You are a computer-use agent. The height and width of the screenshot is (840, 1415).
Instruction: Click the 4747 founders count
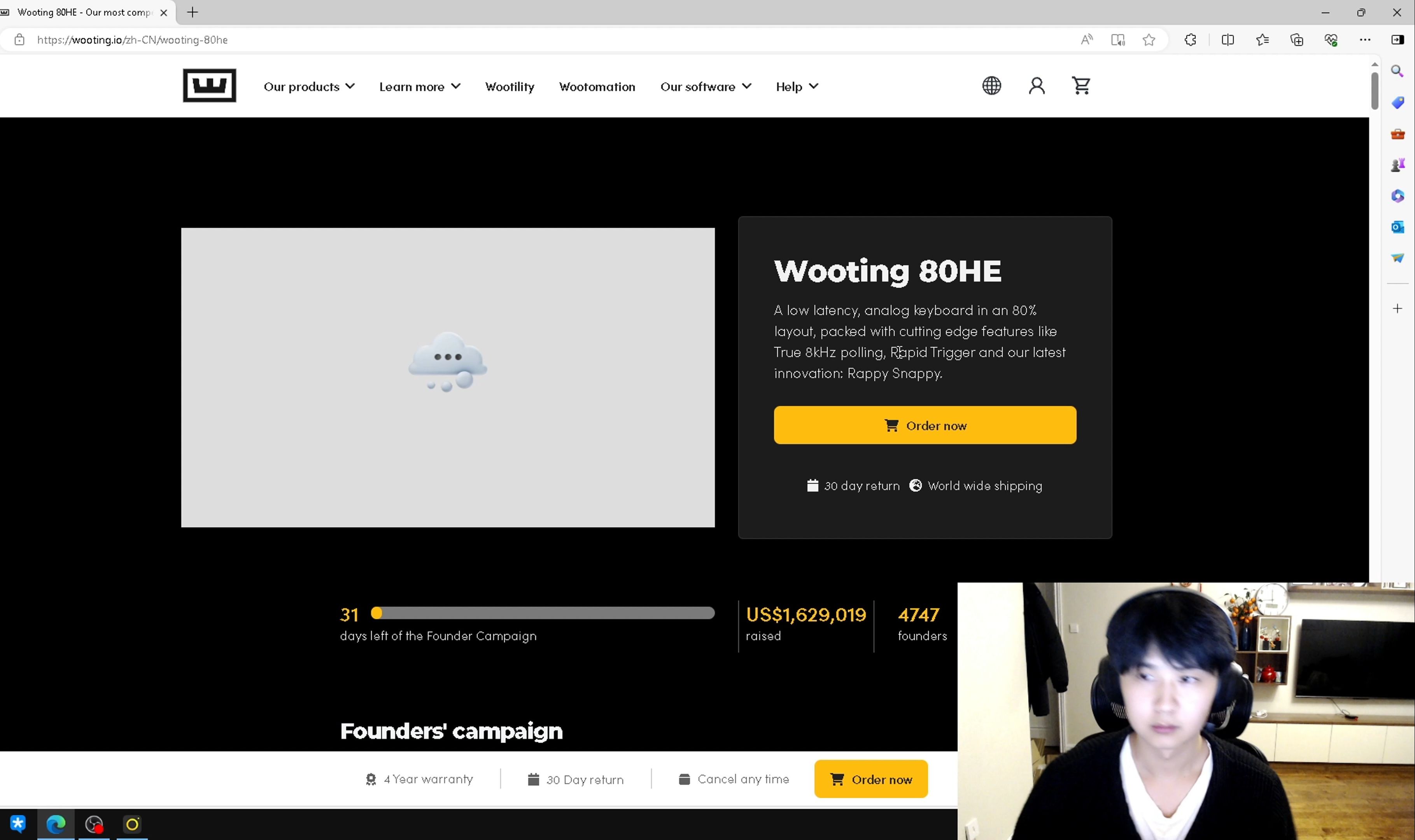click(918, 615)
